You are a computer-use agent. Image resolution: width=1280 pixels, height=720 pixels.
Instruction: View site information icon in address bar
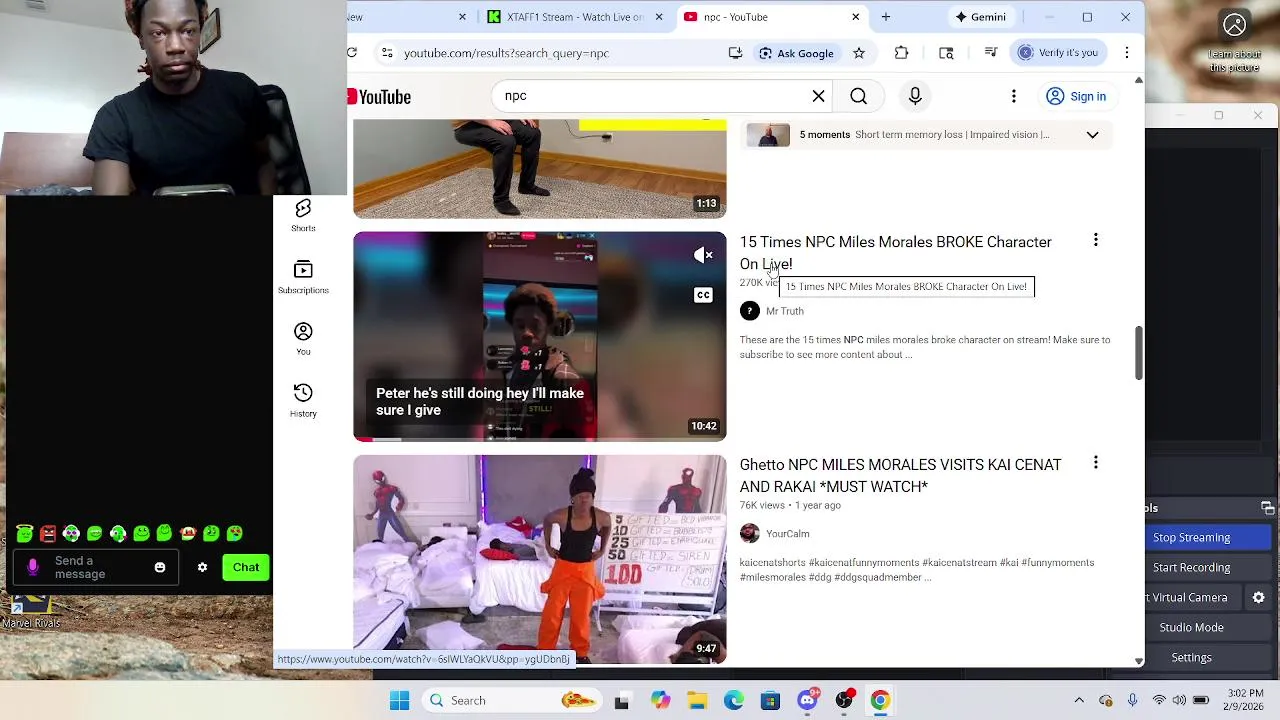(387, 53)
